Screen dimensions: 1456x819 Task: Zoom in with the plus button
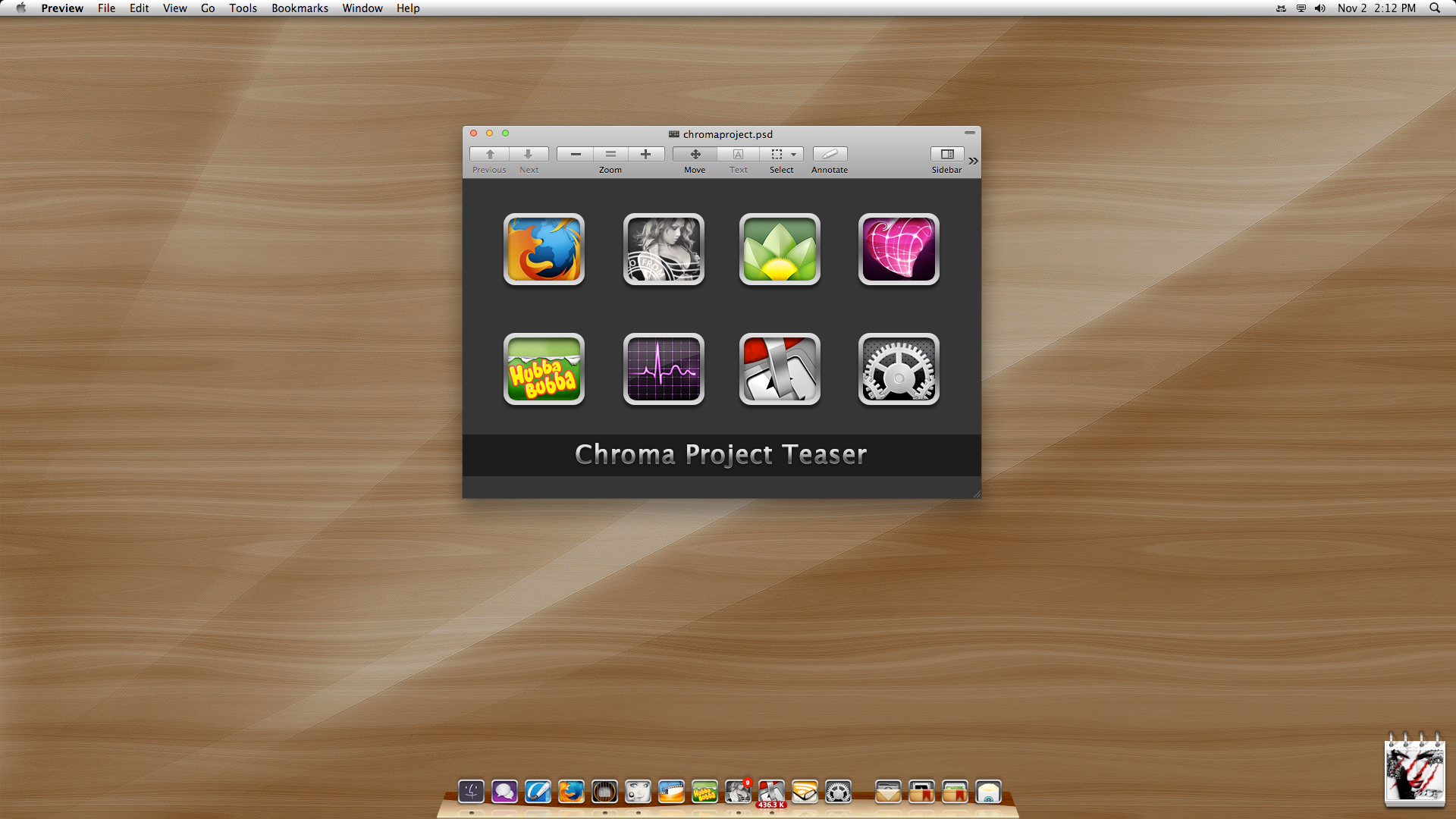(646, 154)
